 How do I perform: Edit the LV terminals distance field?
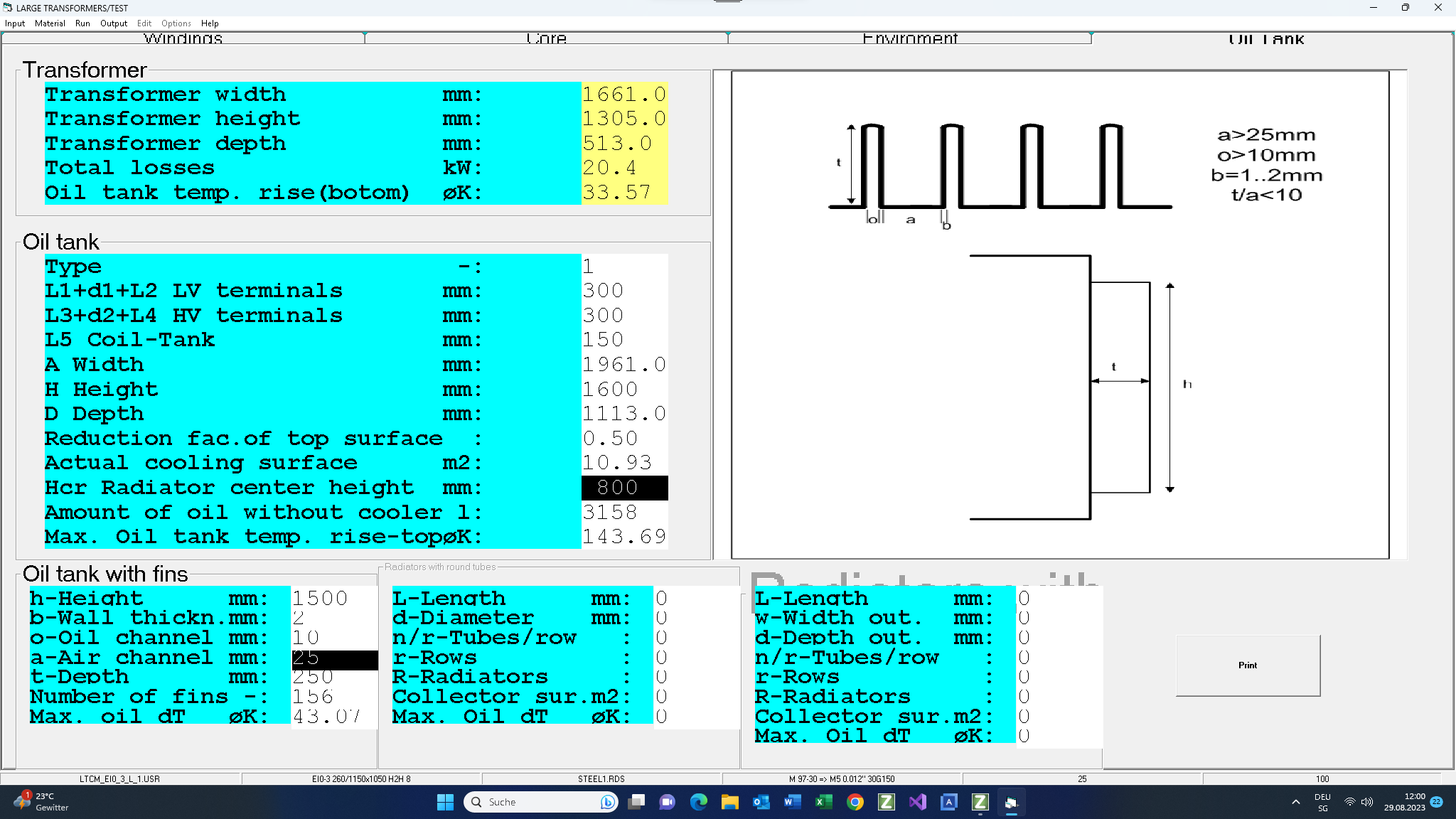point(624,291)
